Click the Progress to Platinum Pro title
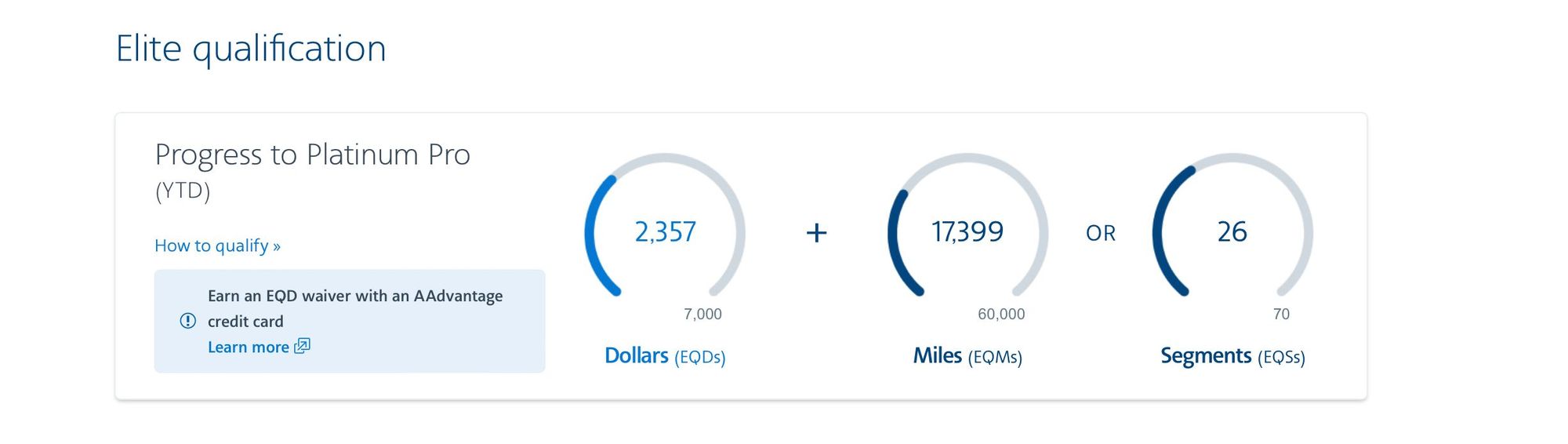1568x444 pixels. [x=312, y=155]
